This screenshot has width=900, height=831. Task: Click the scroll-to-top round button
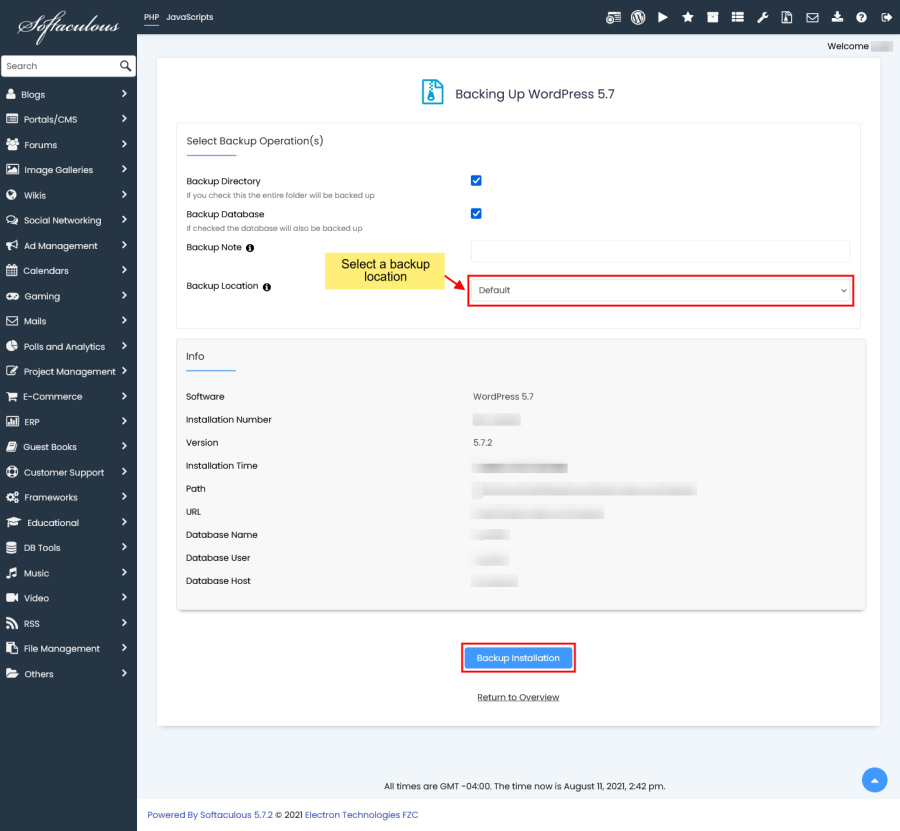[x=874, y=780]
